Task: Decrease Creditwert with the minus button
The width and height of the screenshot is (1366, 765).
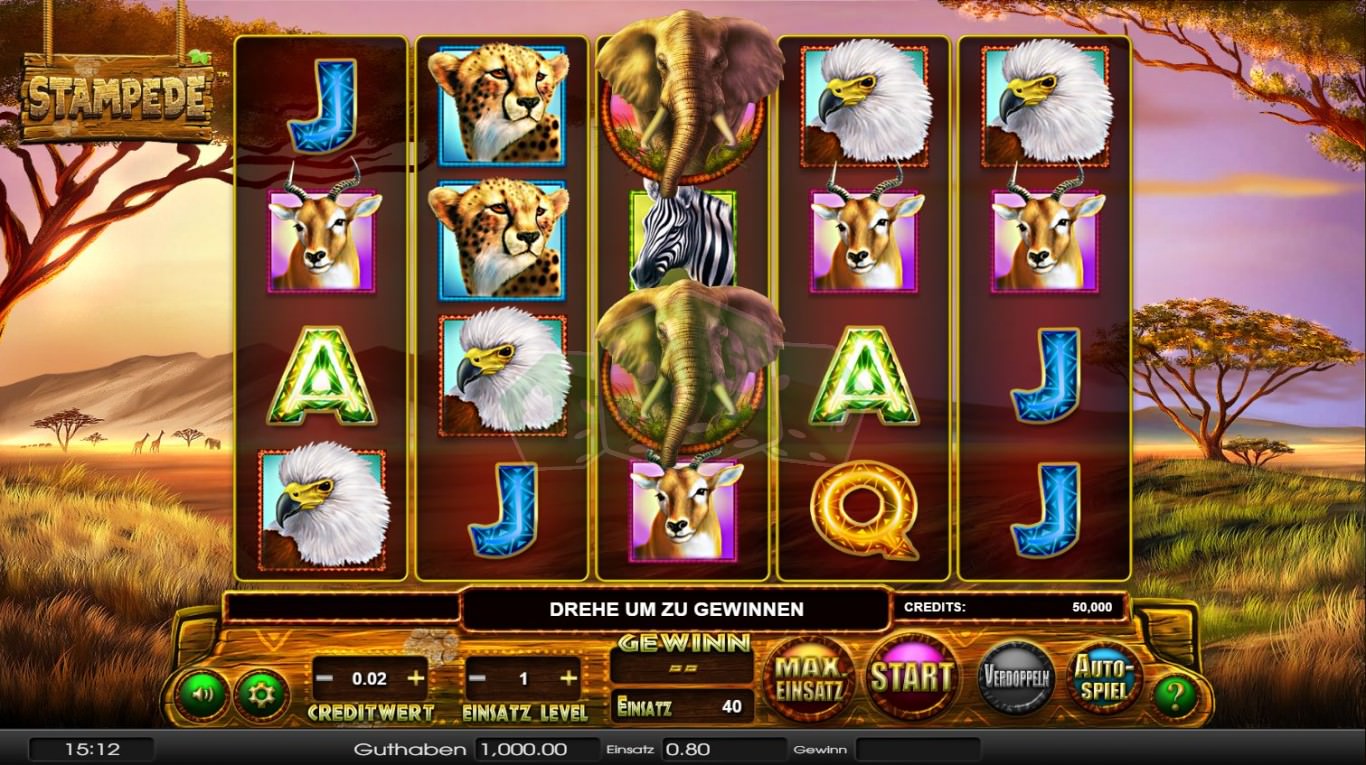Action: click(x=324, y=678)
